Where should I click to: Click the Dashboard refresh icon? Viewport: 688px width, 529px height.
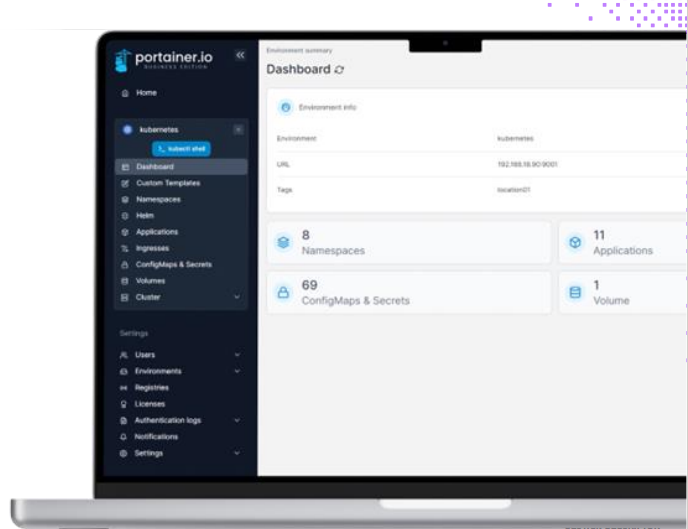tap(340, 70)
